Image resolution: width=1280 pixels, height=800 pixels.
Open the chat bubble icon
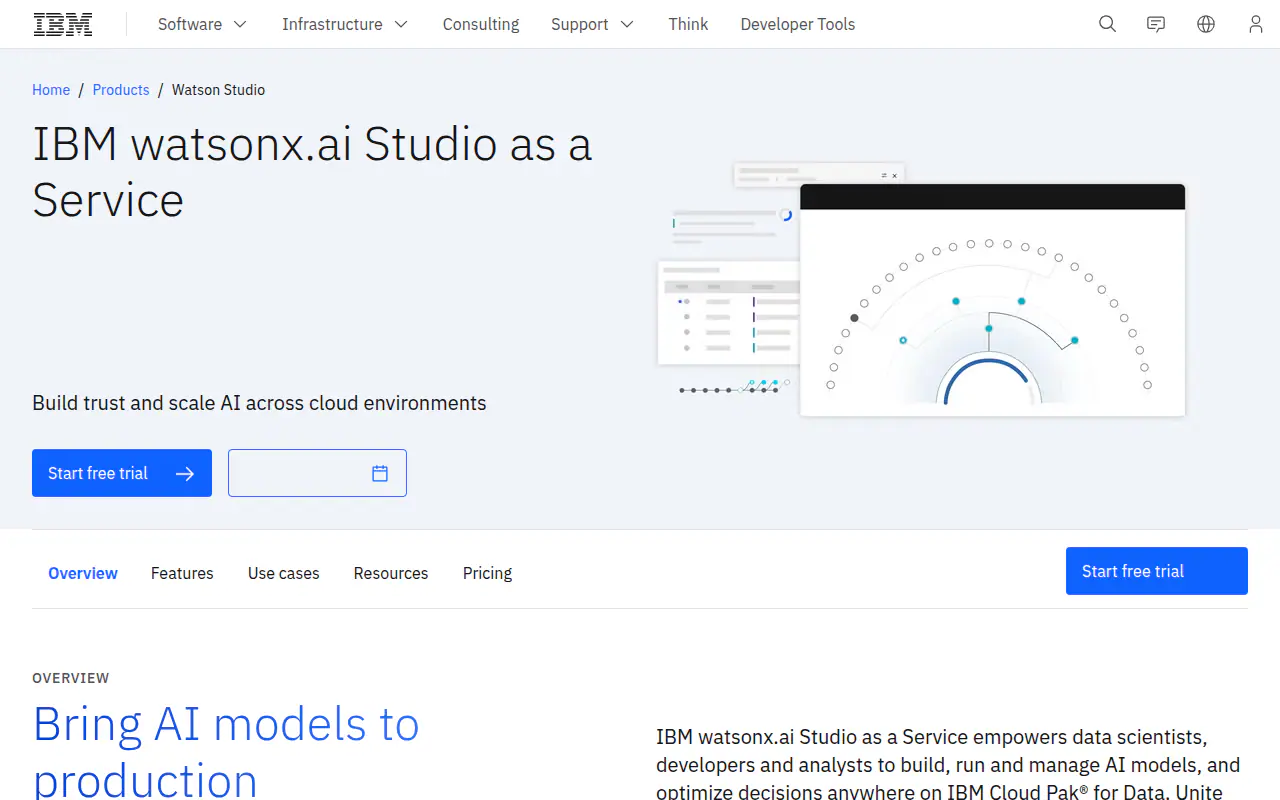(x=1156, y=24)
